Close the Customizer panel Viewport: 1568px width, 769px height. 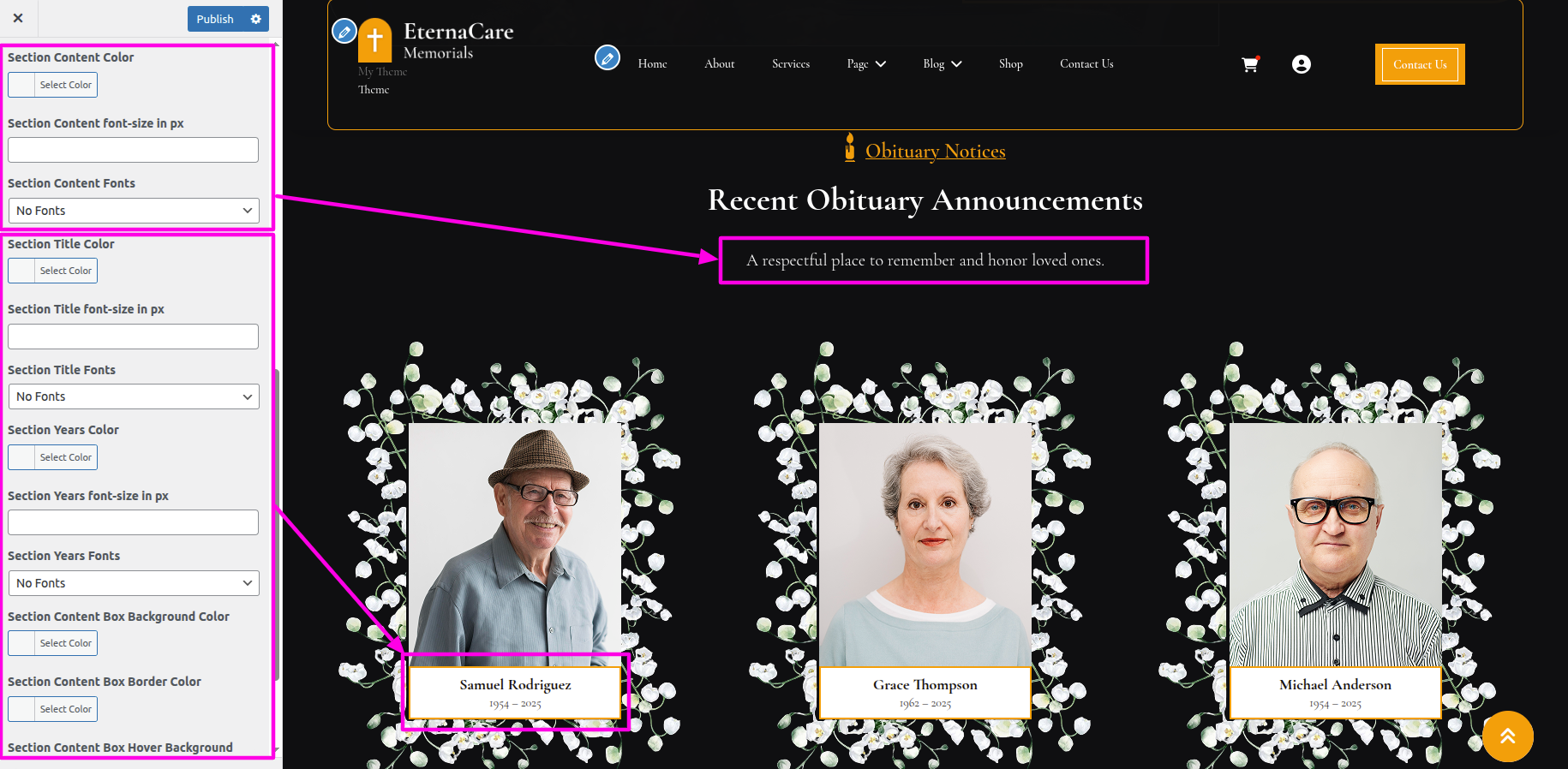(18, 18)
